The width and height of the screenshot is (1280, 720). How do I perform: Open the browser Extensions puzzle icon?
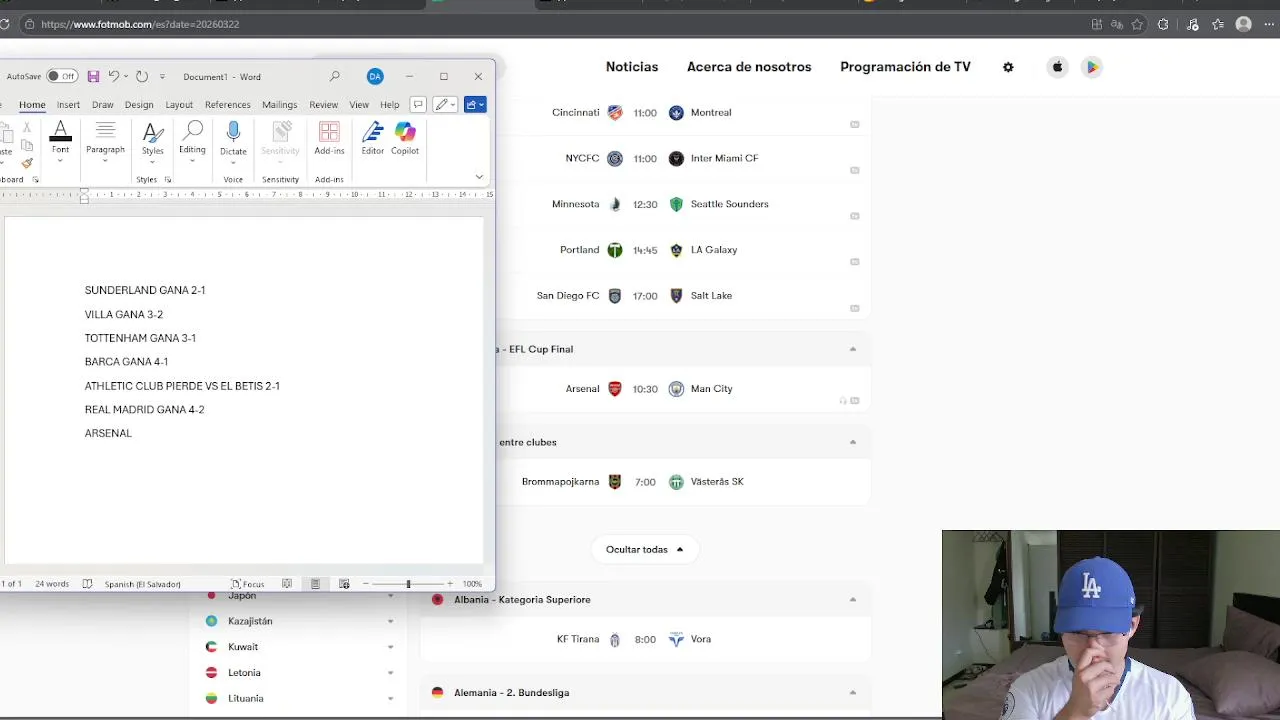(x=1163, y=24)
